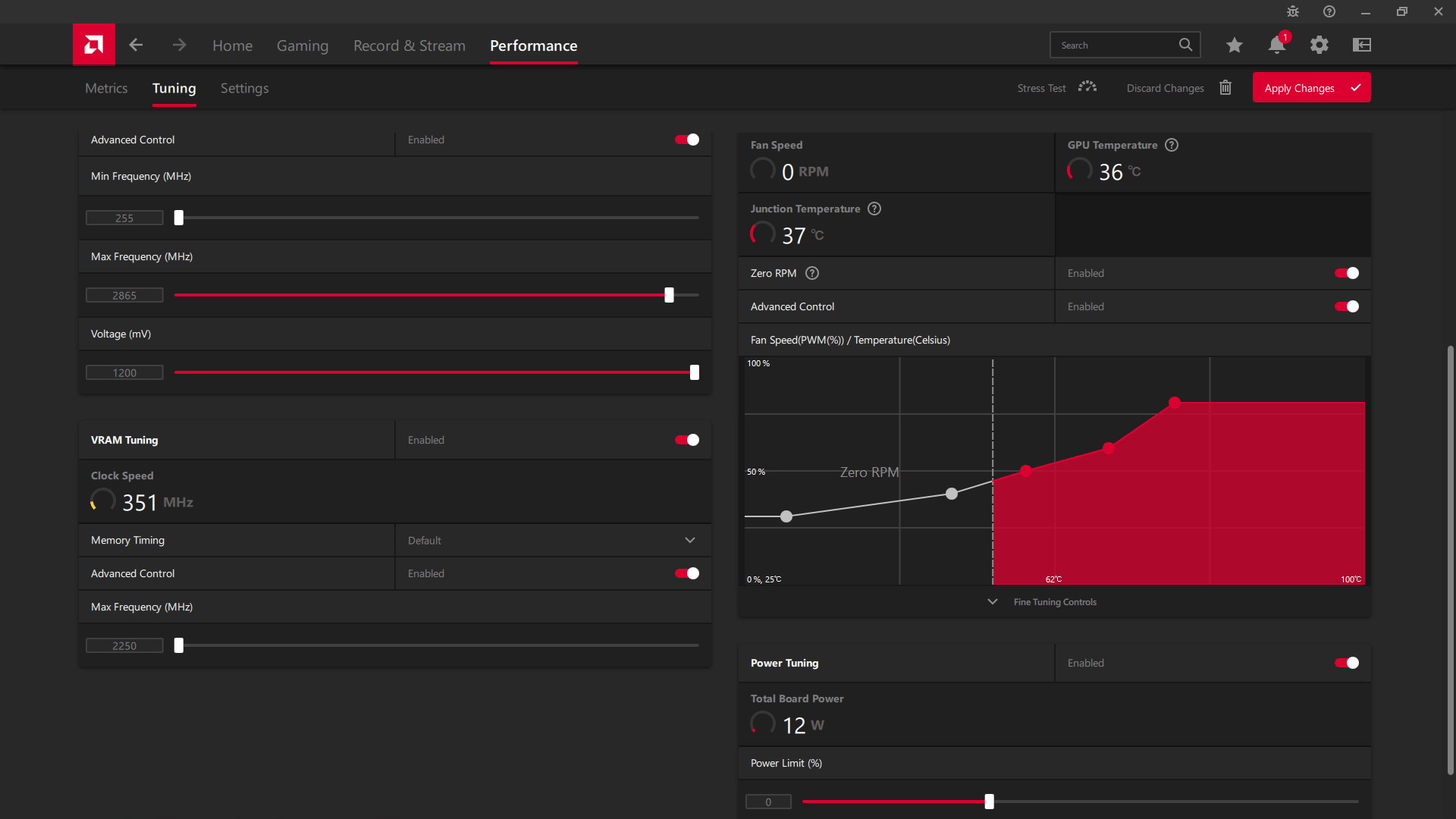
Task: Toggle the sidebar panel icon
Action: click(x=1362, y=45)
